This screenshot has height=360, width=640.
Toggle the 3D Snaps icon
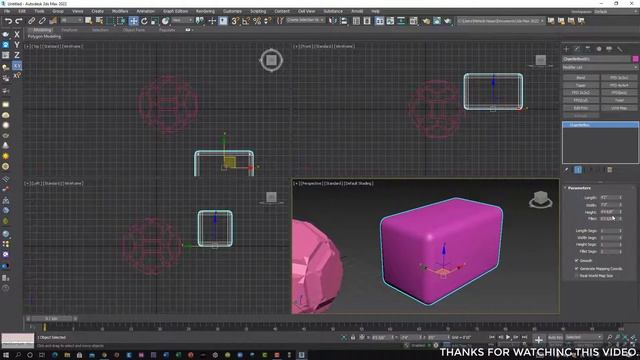235,21
